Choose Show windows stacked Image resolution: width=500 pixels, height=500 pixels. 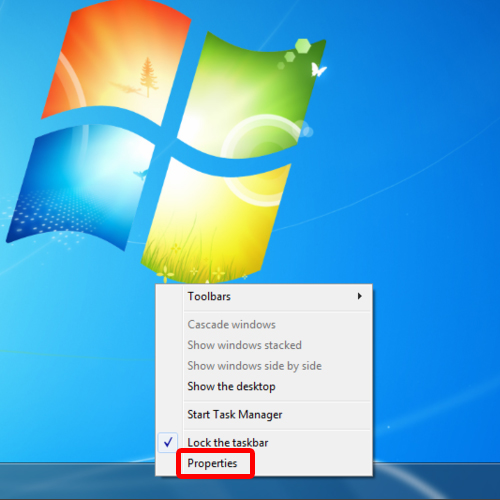click(x=264, y=345)
